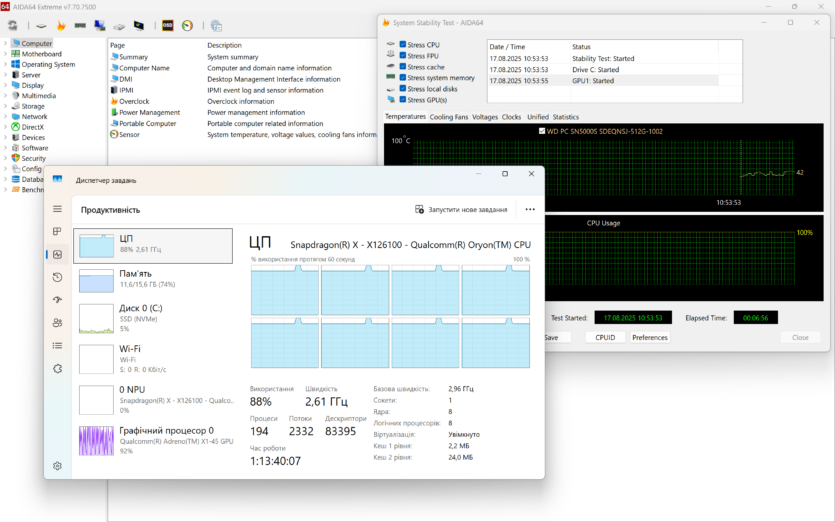
Task: Toggle the Stress local disks checkbox
Action: click(x=403, y=88)
